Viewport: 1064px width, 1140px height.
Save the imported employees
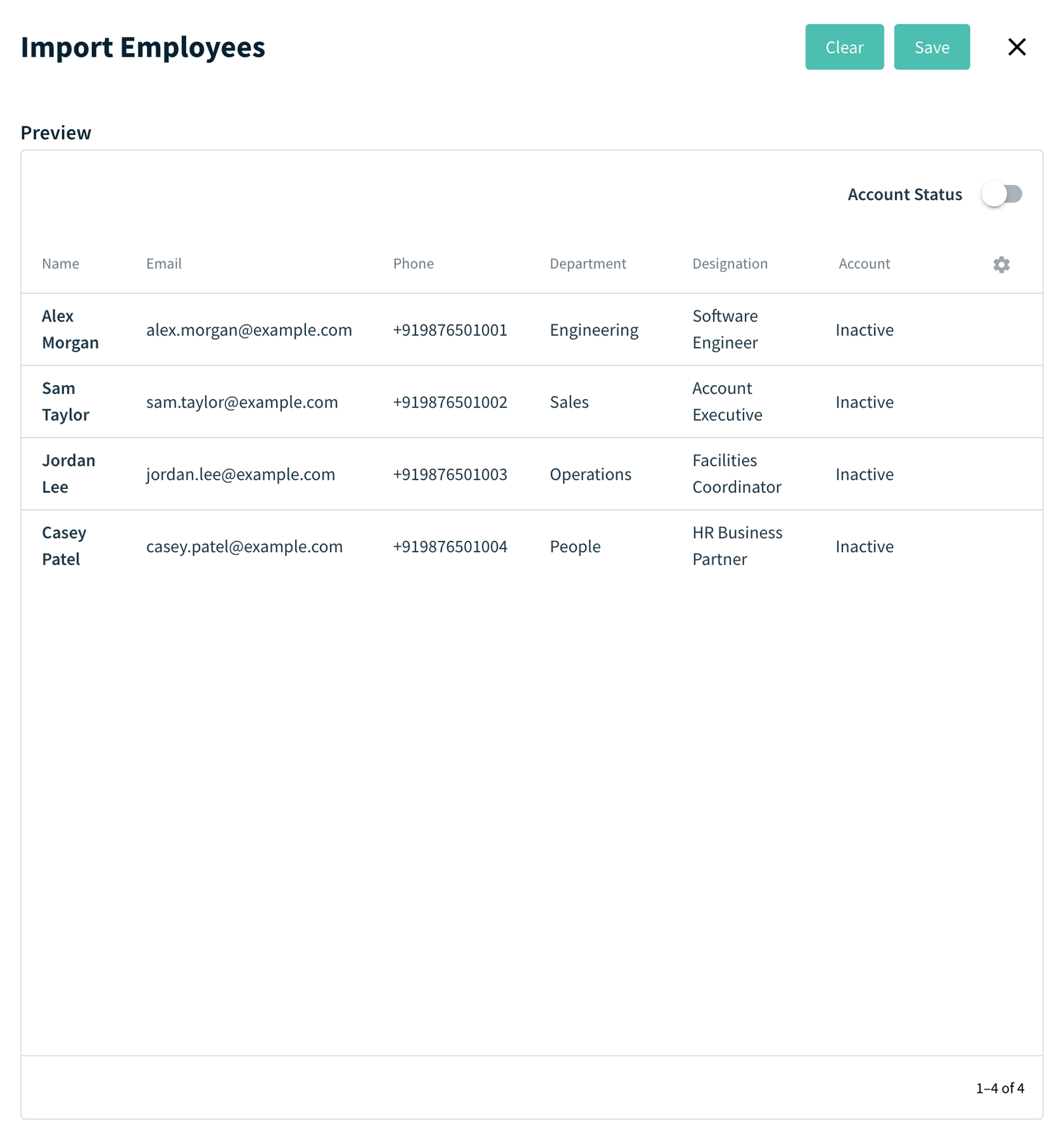pyautogui.click(x=932, y=47)
